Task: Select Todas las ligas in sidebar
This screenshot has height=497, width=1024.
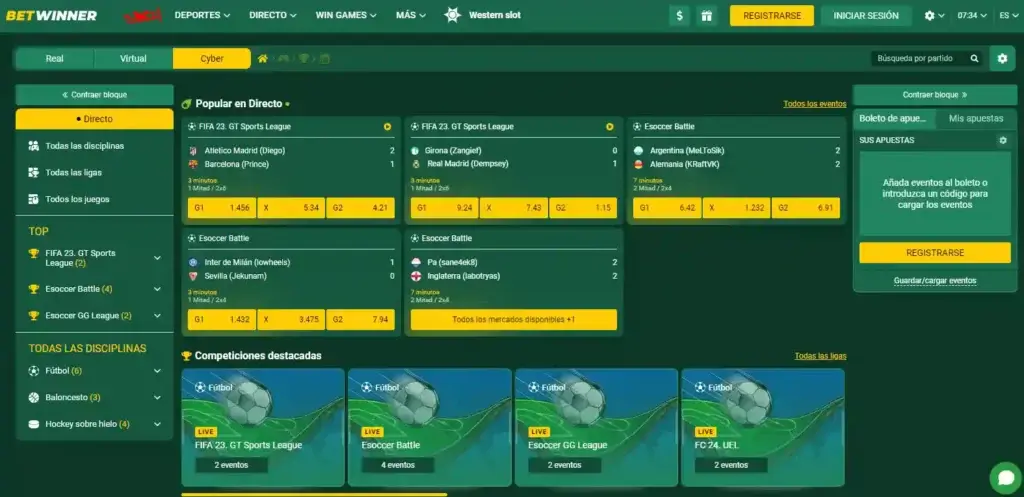Action: coord(73,172)
